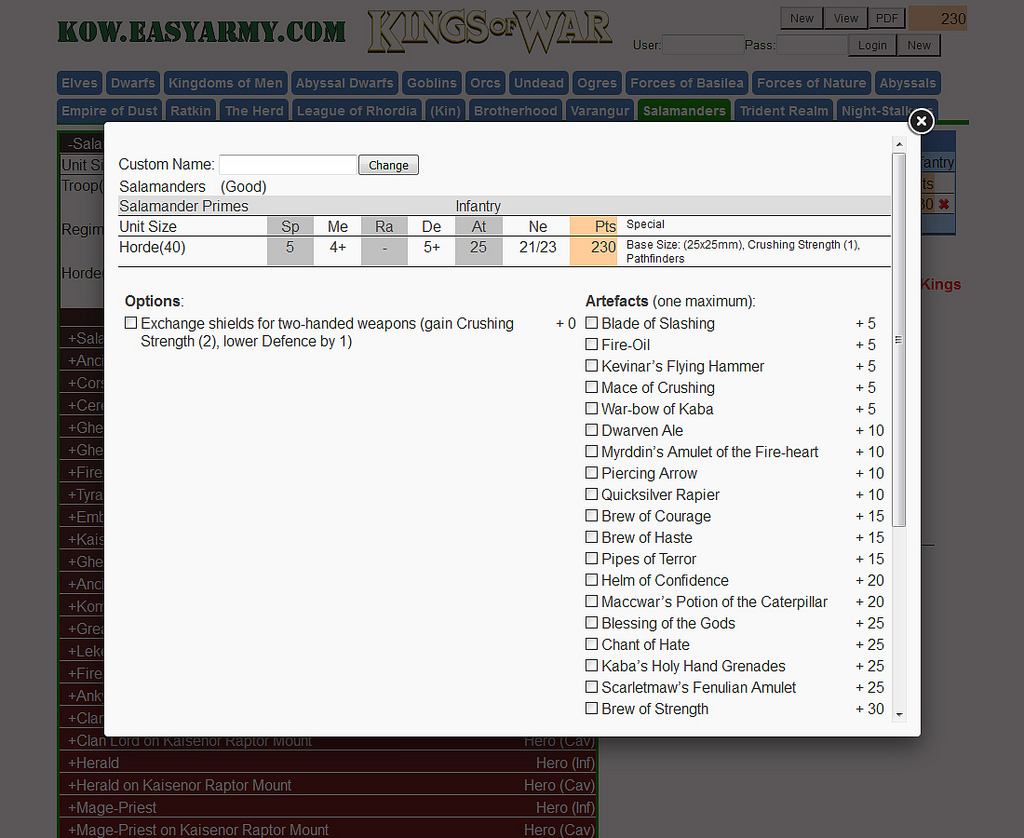Select the Brew of Haste artefact
The width and height of the screenshot is (1024, 838).
tap(592, 538)
